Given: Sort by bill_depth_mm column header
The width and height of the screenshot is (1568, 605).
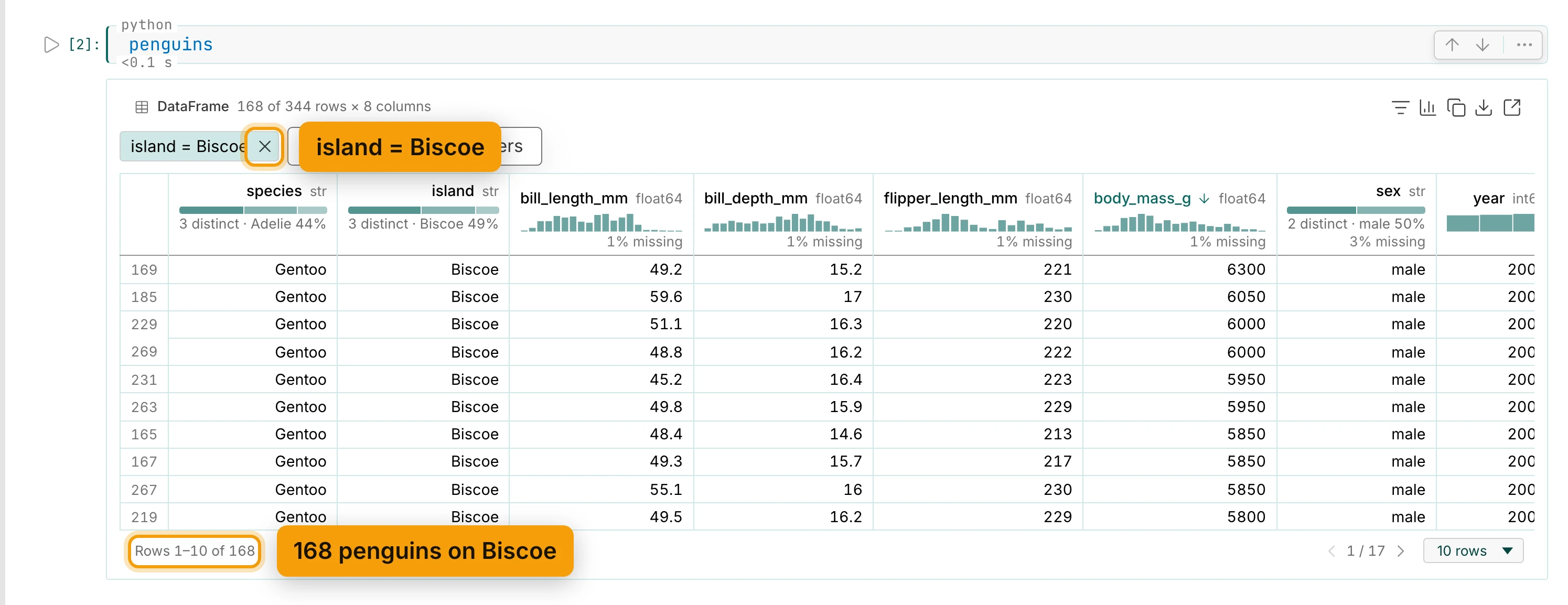Looking at the screenshot, I should pos(755,198).
